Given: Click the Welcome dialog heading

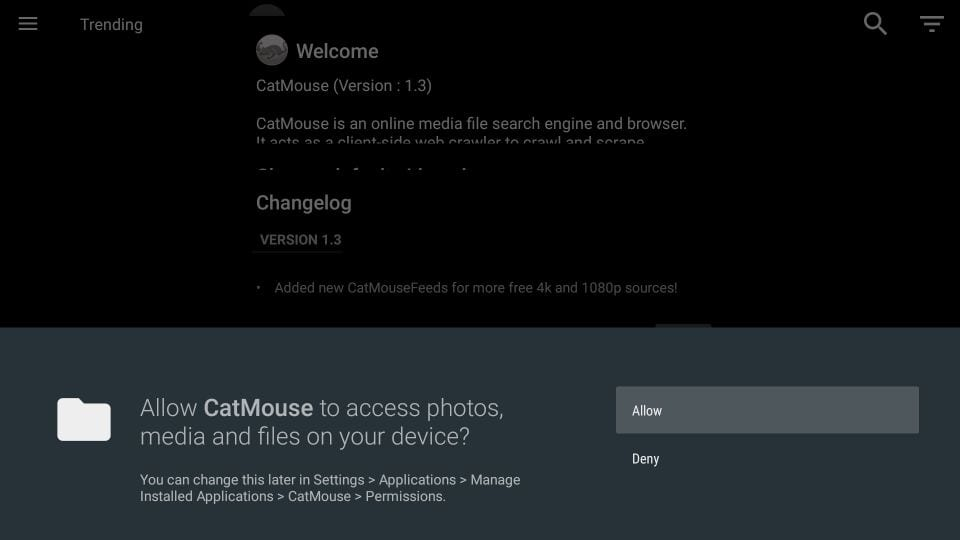Looking at the screenshot, I should tap(337, 51).
